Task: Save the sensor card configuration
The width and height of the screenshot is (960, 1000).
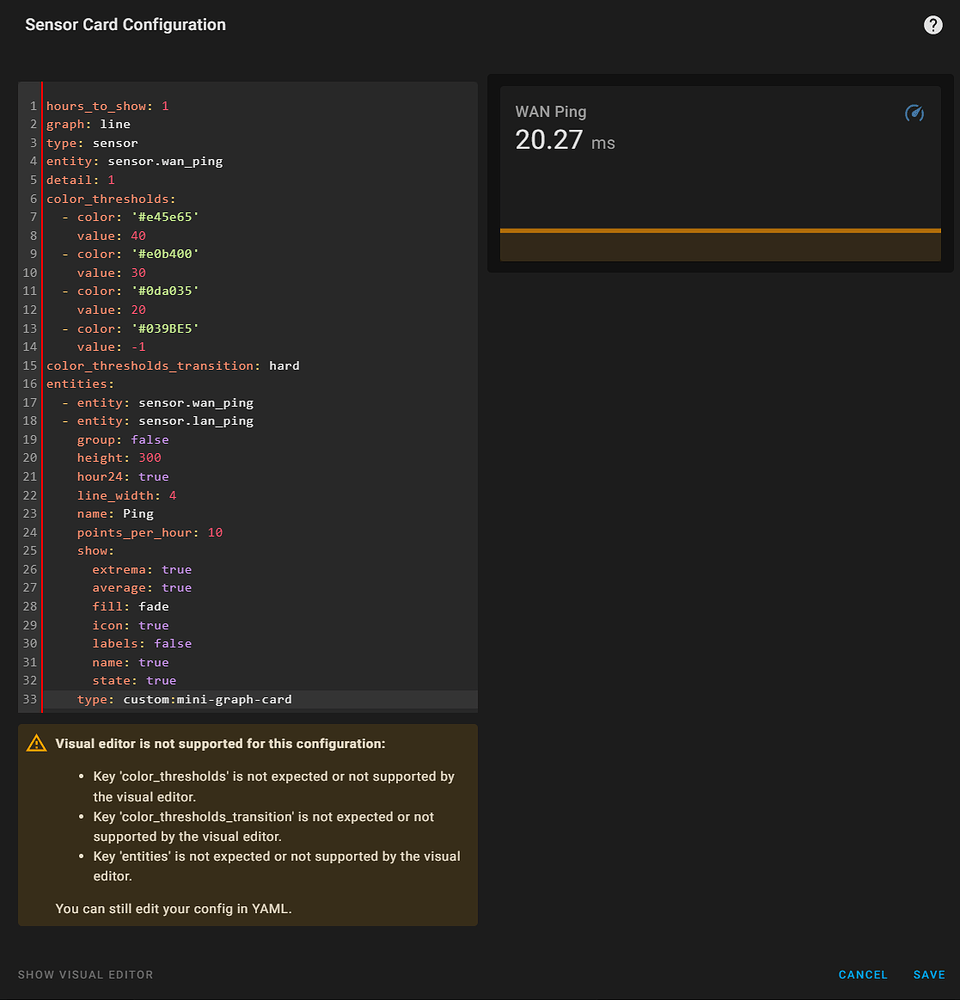Action: point(929,974)
